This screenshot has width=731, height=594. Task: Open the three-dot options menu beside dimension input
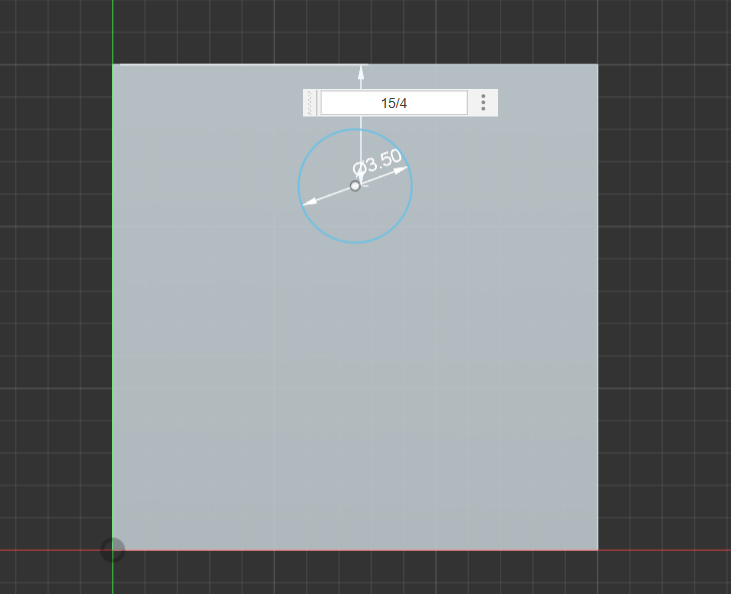tap(483, 103)
